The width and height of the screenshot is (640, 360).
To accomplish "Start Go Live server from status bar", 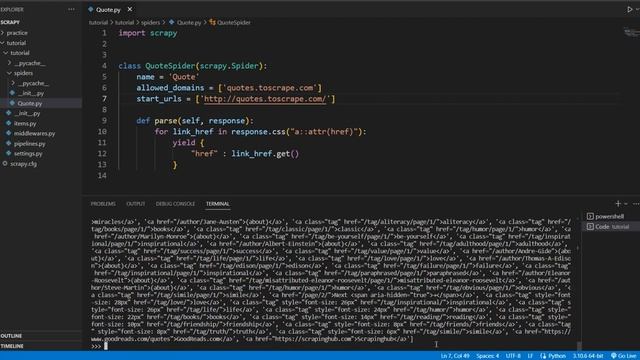I will [x=624, y=356].
